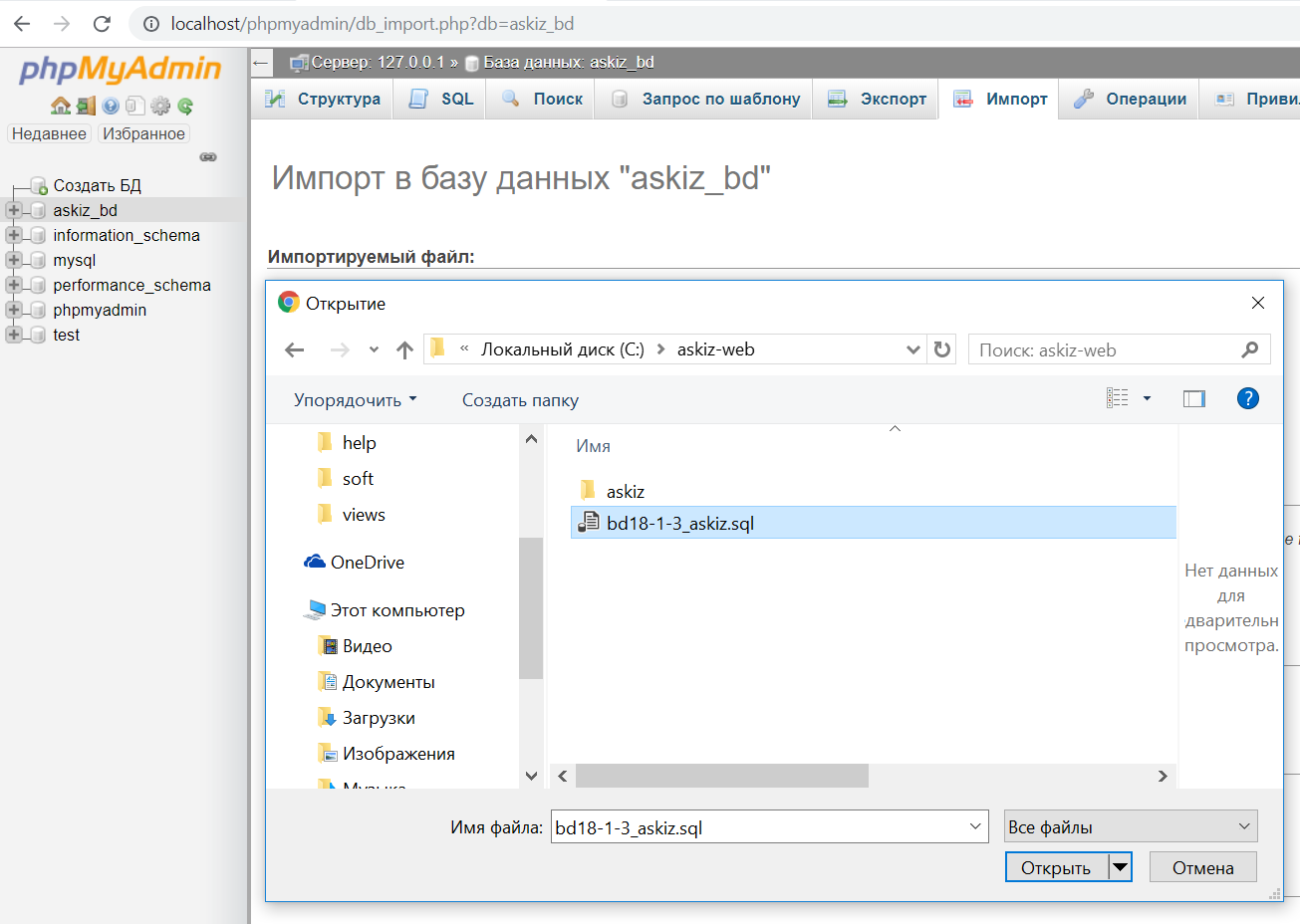Click the Открыть button
Viewport: 1300px width, 924px height.
[x=1056, y=867]
